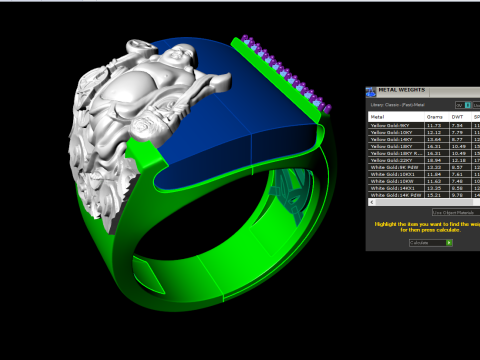Click the 12.18 DWT value

coord(459,161)
